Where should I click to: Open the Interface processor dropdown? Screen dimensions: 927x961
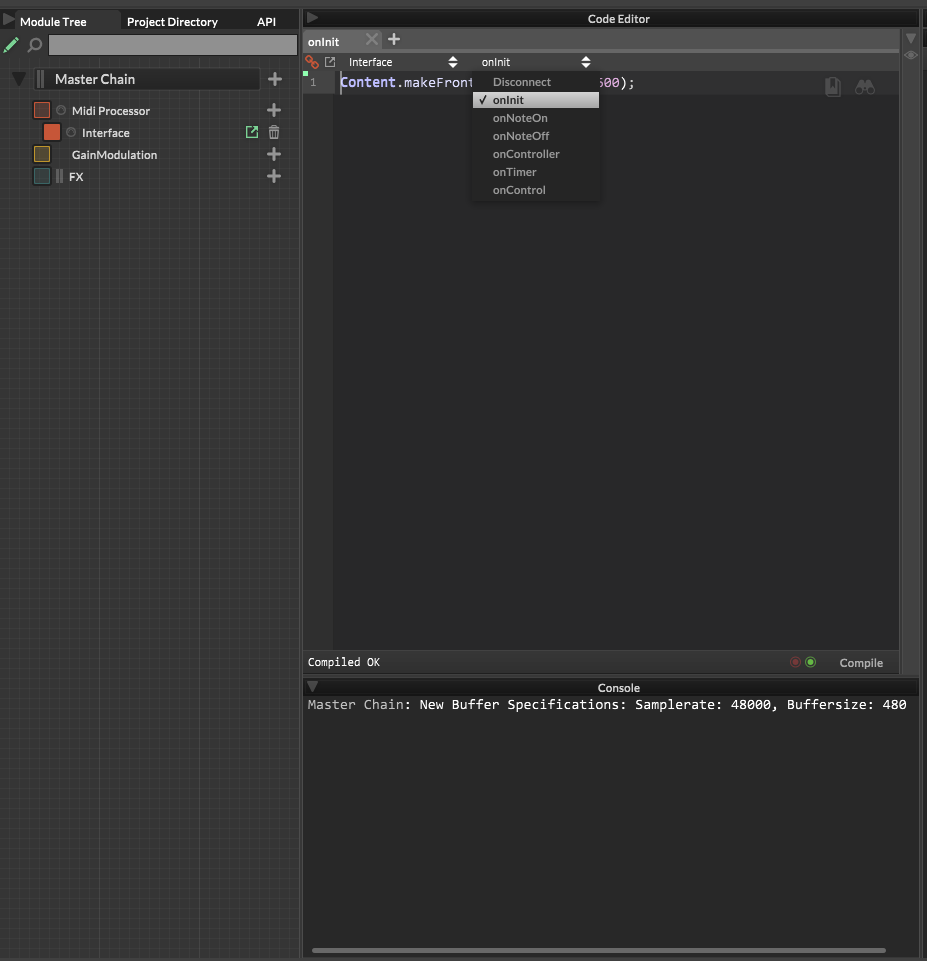(x=403, y=62)
